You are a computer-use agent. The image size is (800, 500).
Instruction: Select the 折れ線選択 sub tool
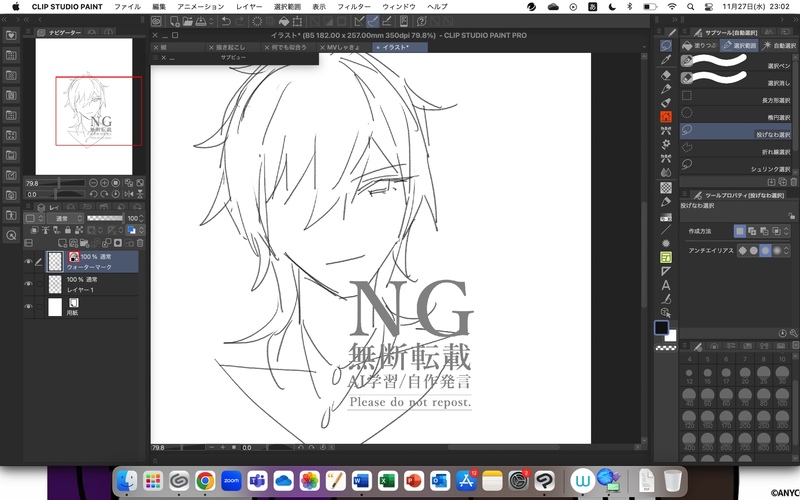pyautogui.click(x=736, y=147)
